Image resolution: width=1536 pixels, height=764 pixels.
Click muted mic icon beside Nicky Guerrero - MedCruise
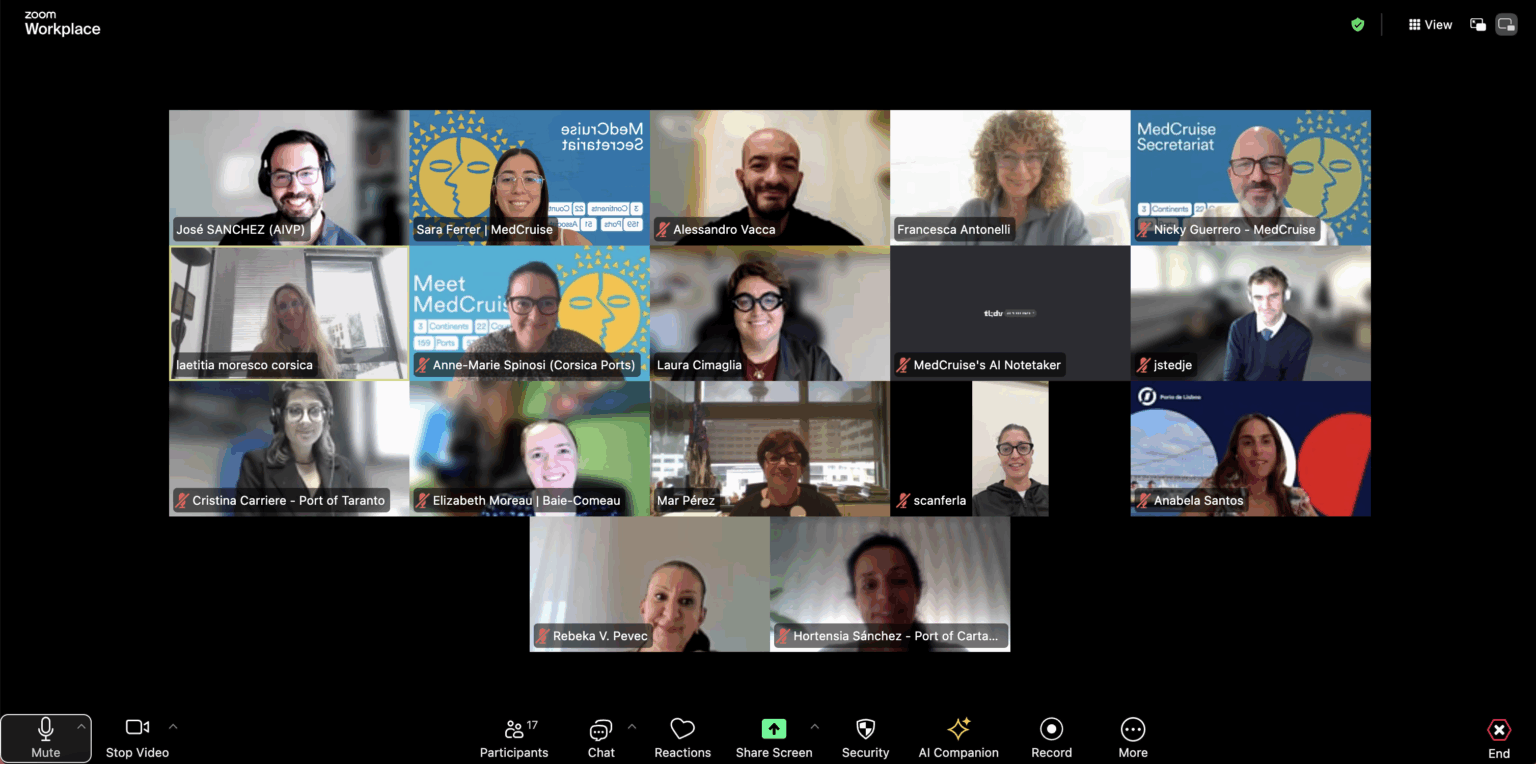point(1143,230)
